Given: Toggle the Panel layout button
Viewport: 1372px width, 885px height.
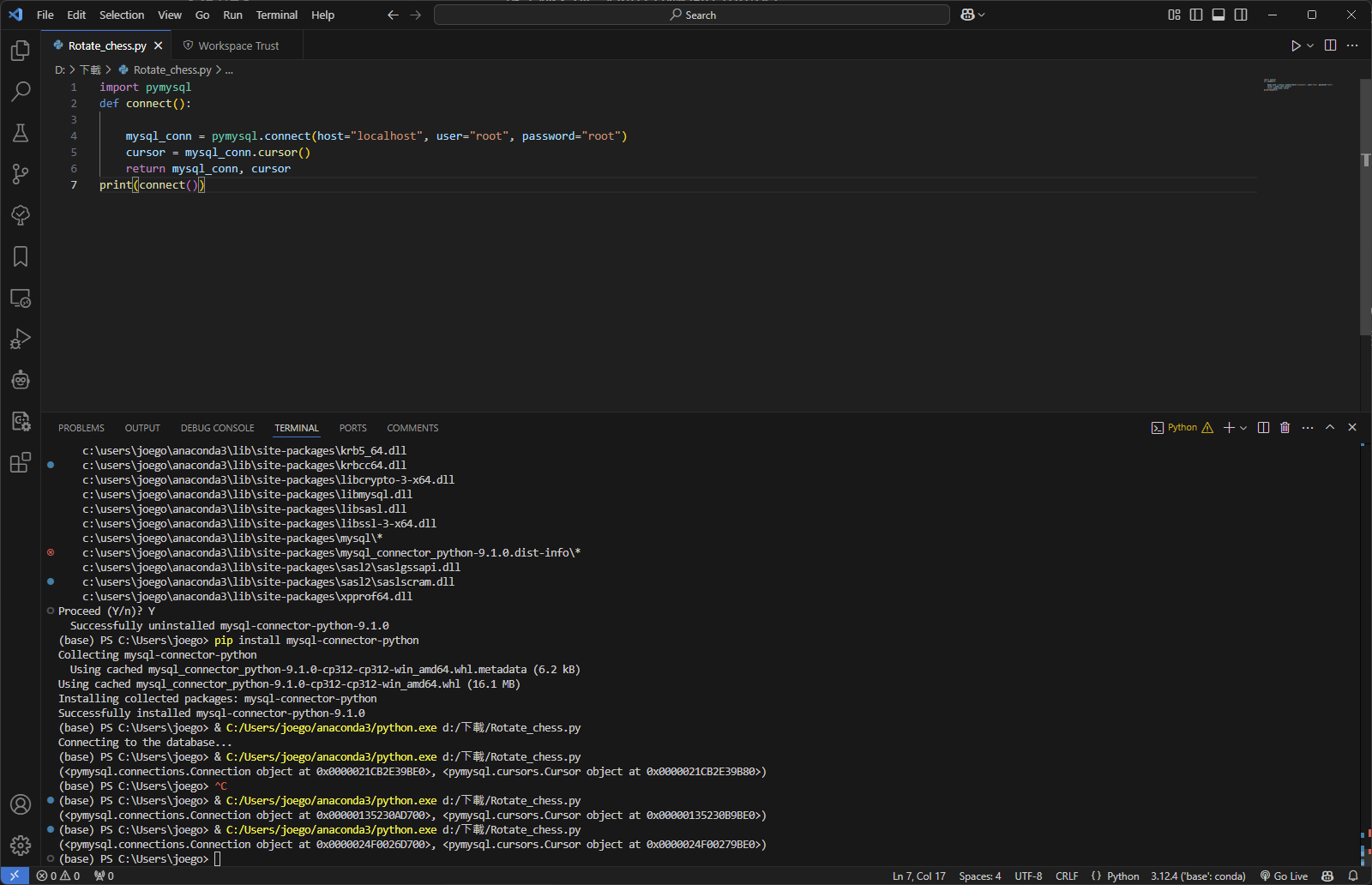Looking at the screenshot, I should click(x=1219, y=15).
